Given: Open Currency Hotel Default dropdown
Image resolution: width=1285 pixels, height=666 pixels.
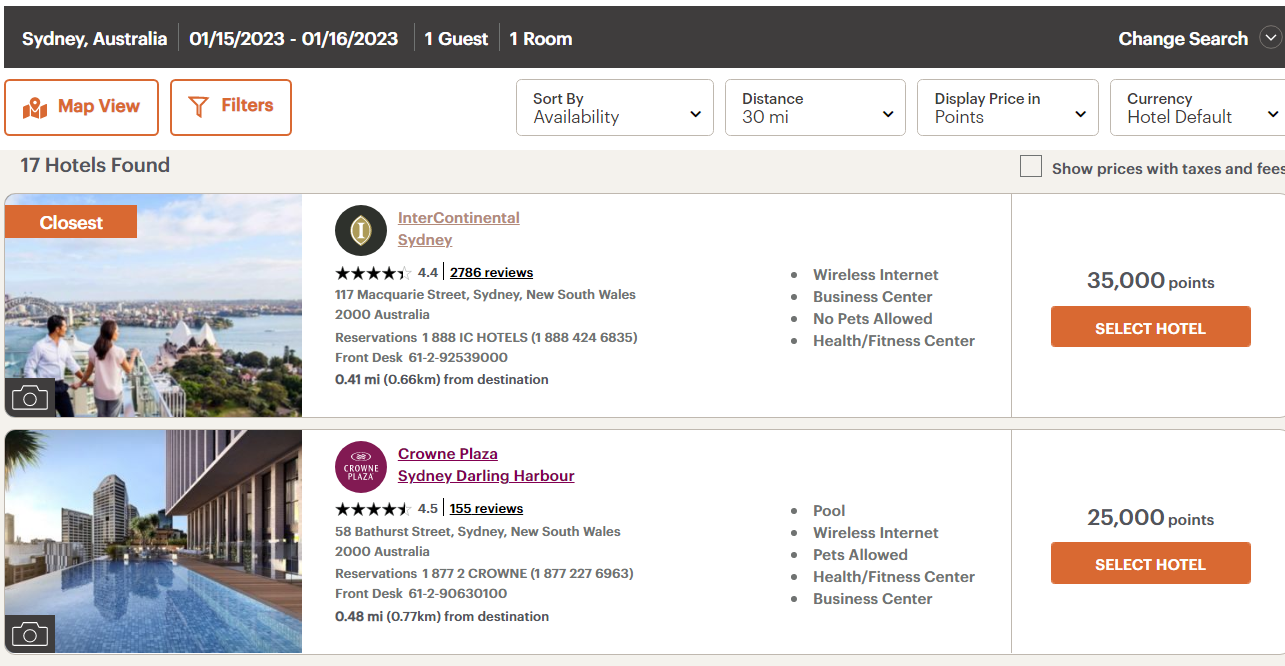Looking at the screenshot, I should [1198, 108].
